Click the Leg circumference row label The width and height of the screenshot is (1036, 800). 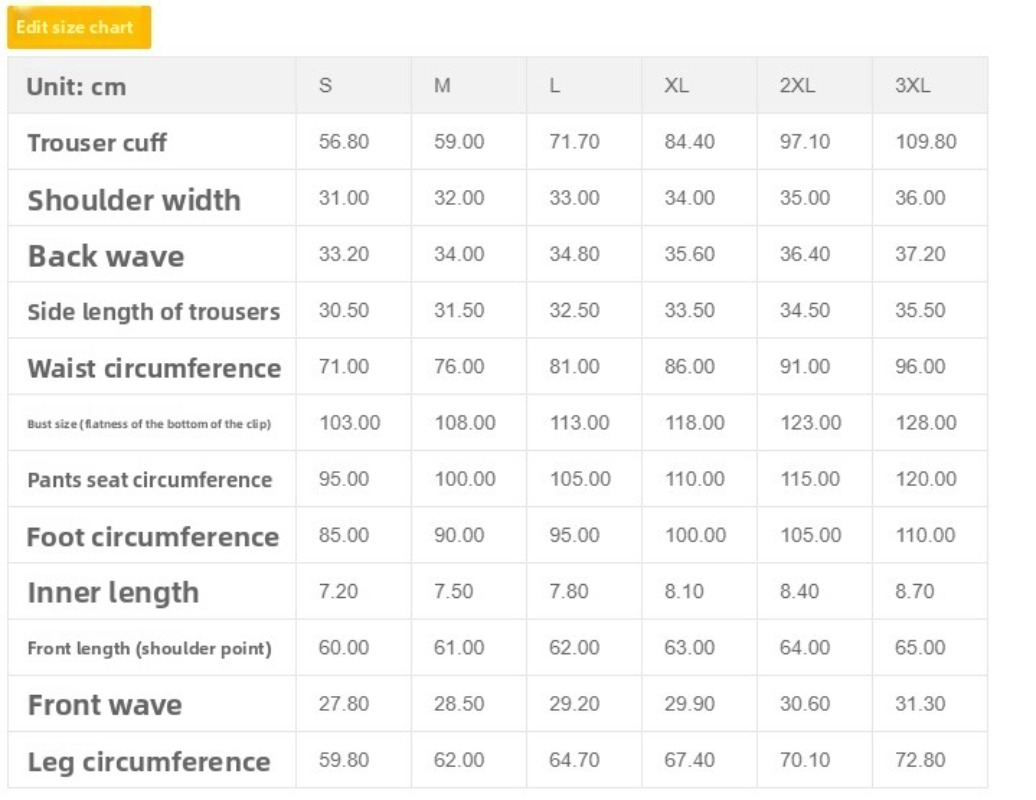tap(149, 762)
